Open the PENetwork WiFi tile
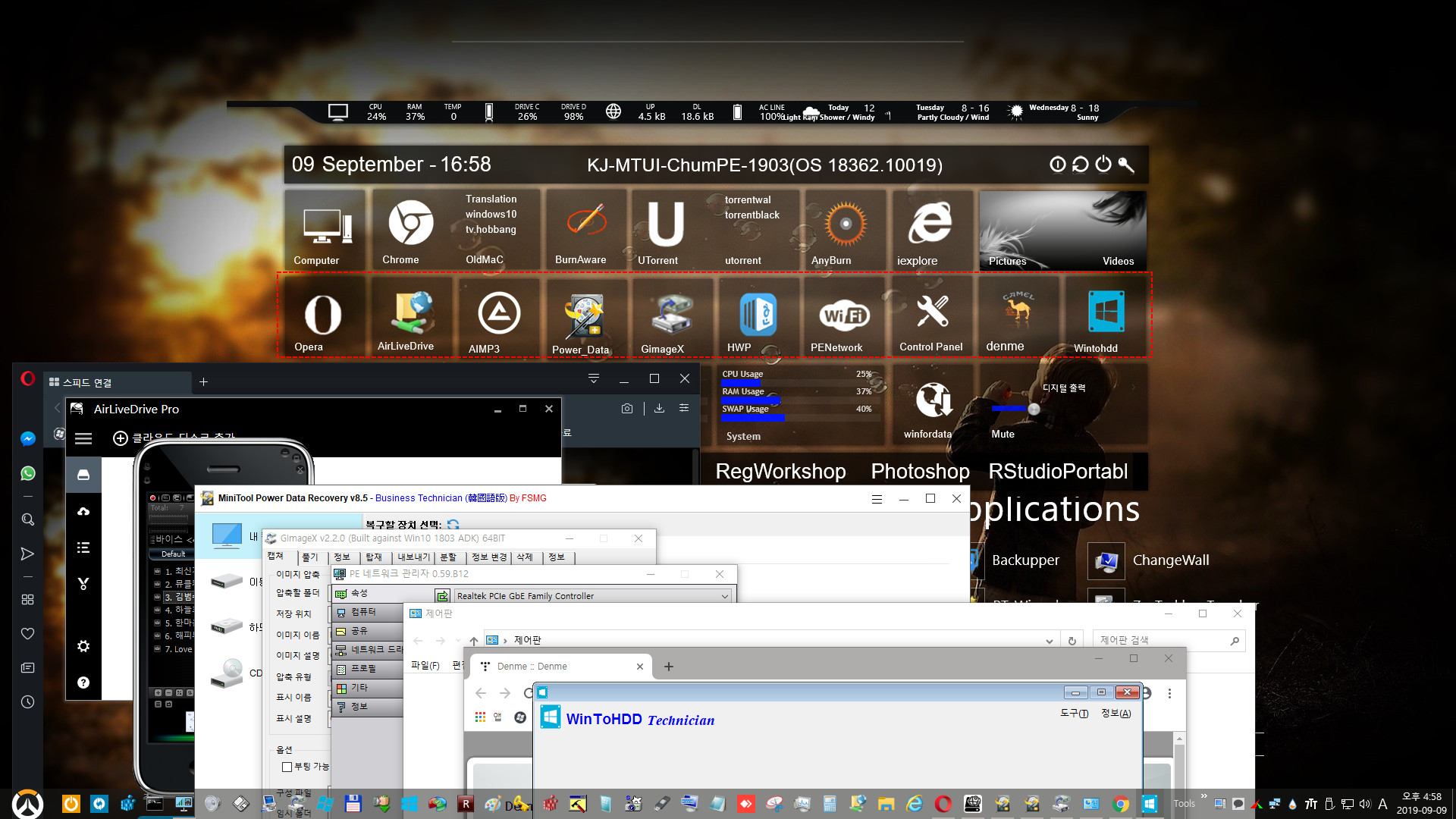 coord(845,316)
